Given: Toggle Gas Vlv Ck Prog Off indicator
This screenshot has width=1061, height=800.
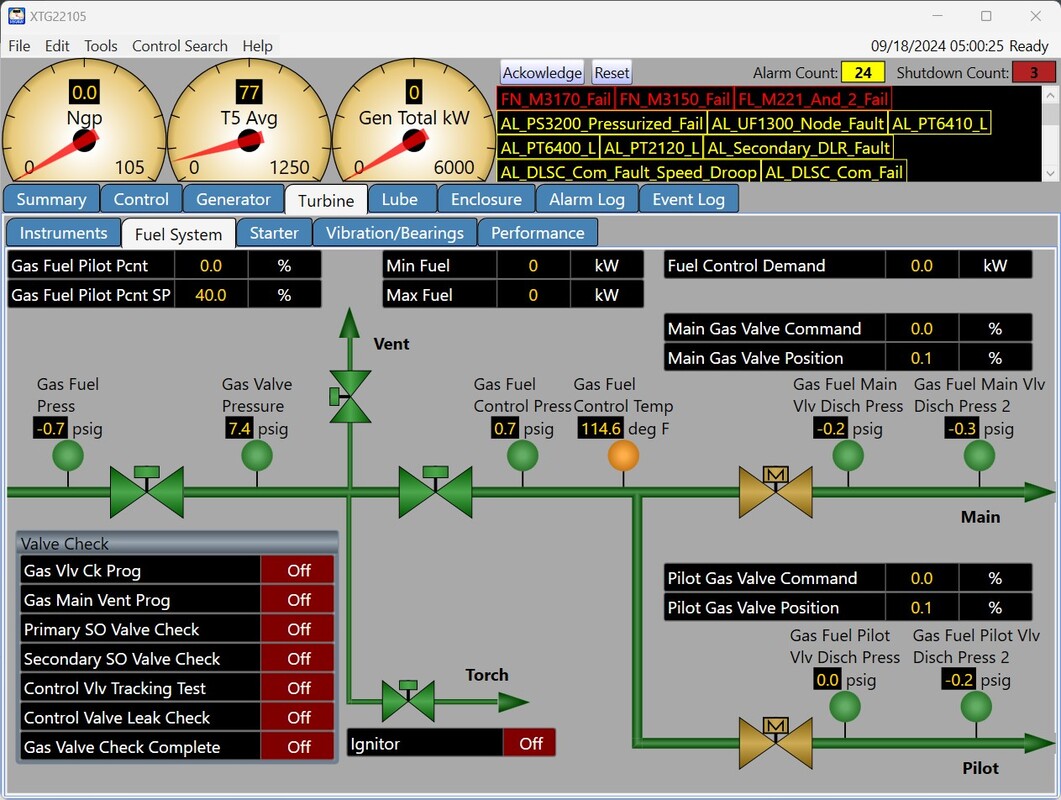Looking at the screenshot, I should pyautogui.click(x=298, y=571).
